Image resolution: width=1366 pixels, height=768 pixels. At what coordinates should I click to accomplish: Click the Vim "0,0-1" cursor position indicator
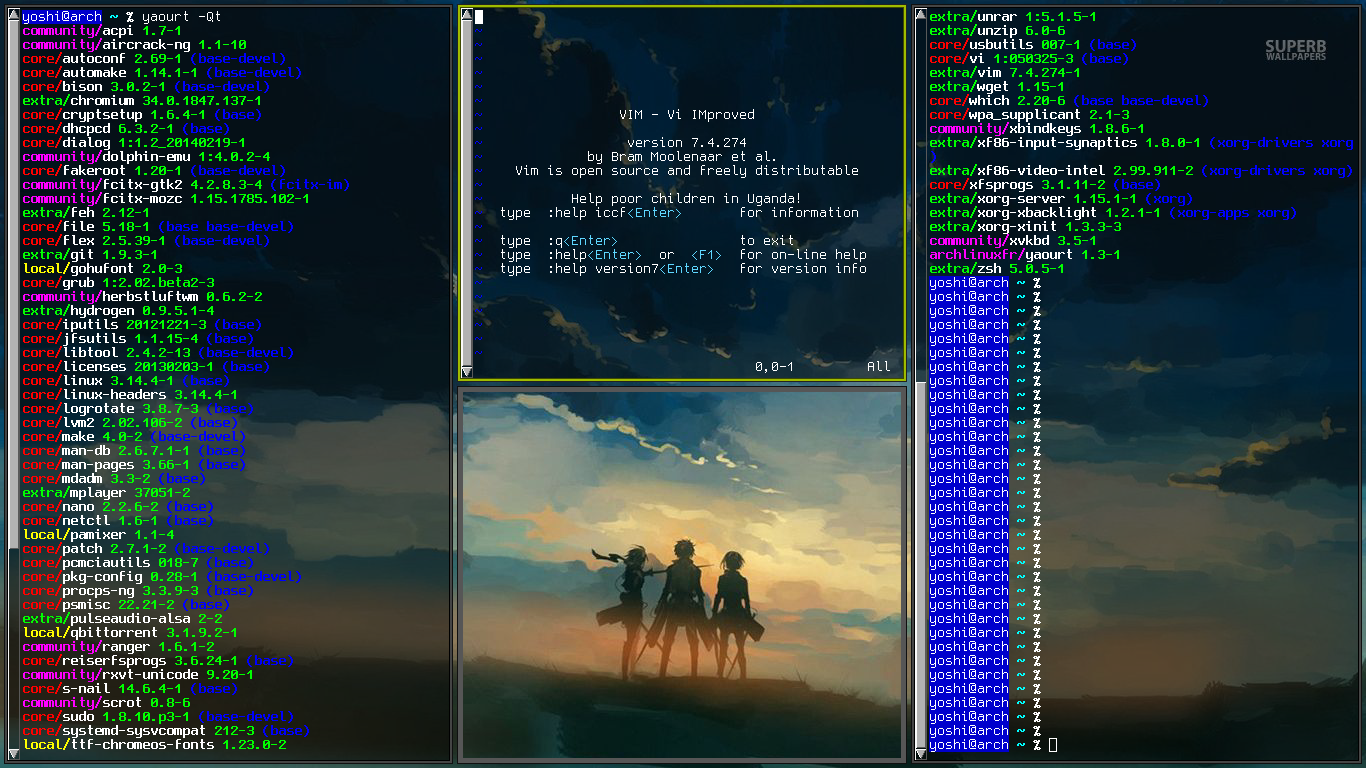774,367
